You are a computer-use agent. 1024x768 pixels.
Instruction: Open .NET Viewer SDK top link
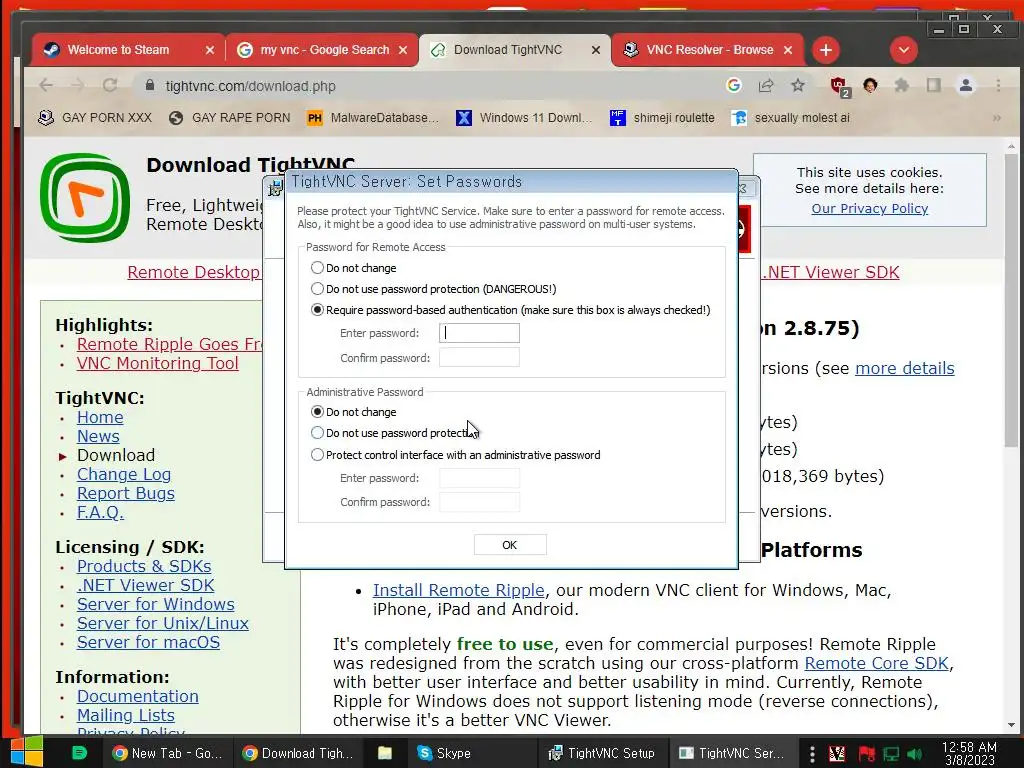831,272
